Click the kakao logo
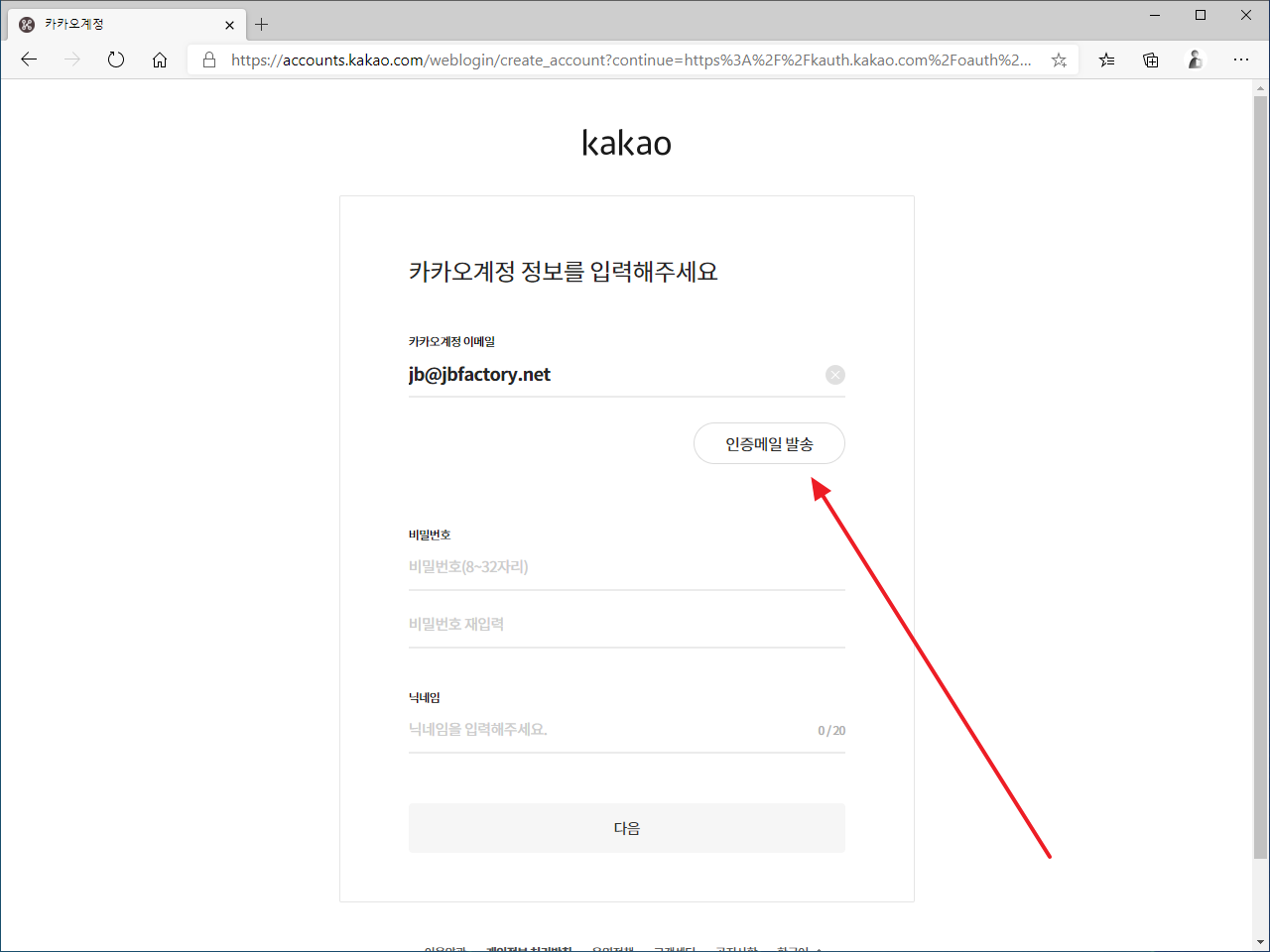 point(626,143)
